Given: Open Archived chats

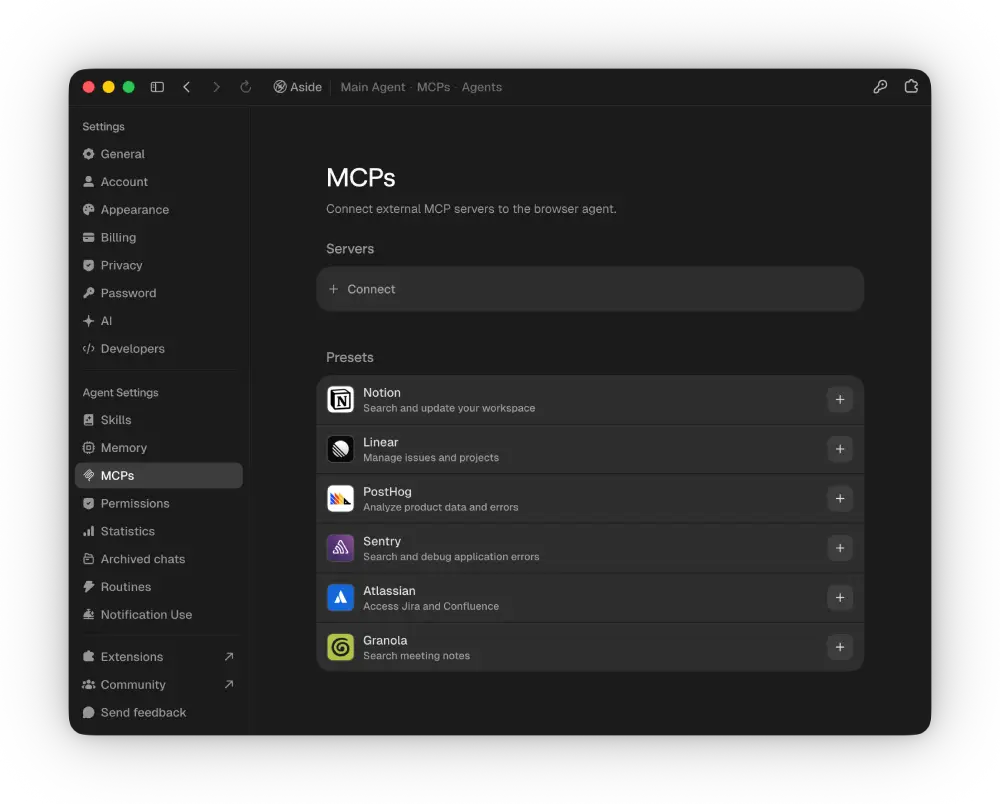Looking at the screenshot, I should pyautogui.click(x=158, y=559).
